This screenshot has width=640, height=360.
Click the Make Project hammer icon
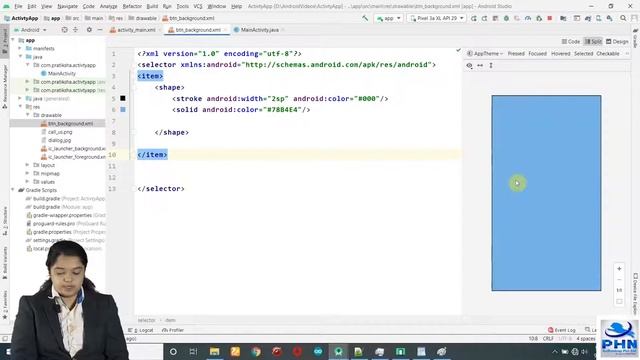365,18
